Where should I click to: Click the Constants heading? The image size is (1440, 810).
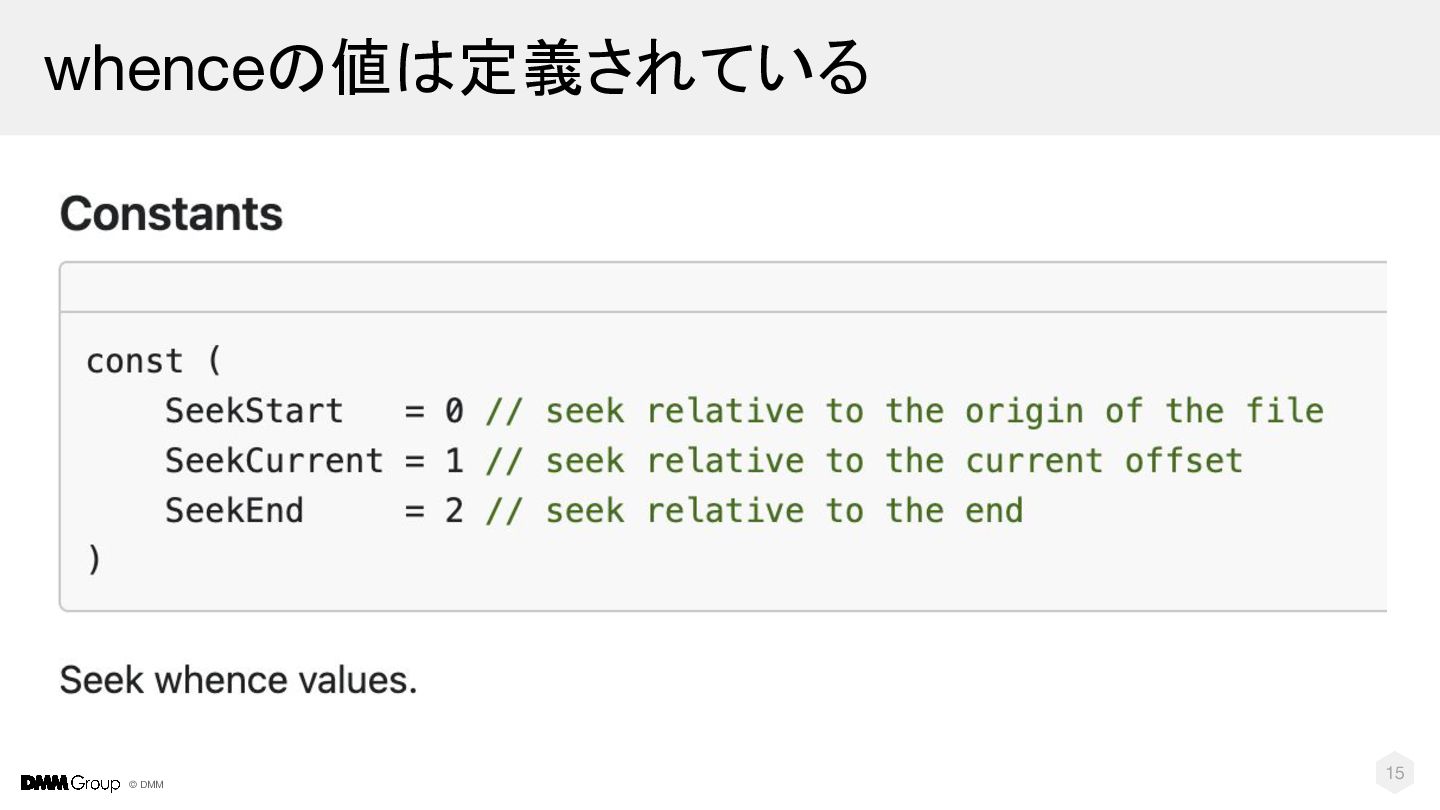tap(171, 214)
